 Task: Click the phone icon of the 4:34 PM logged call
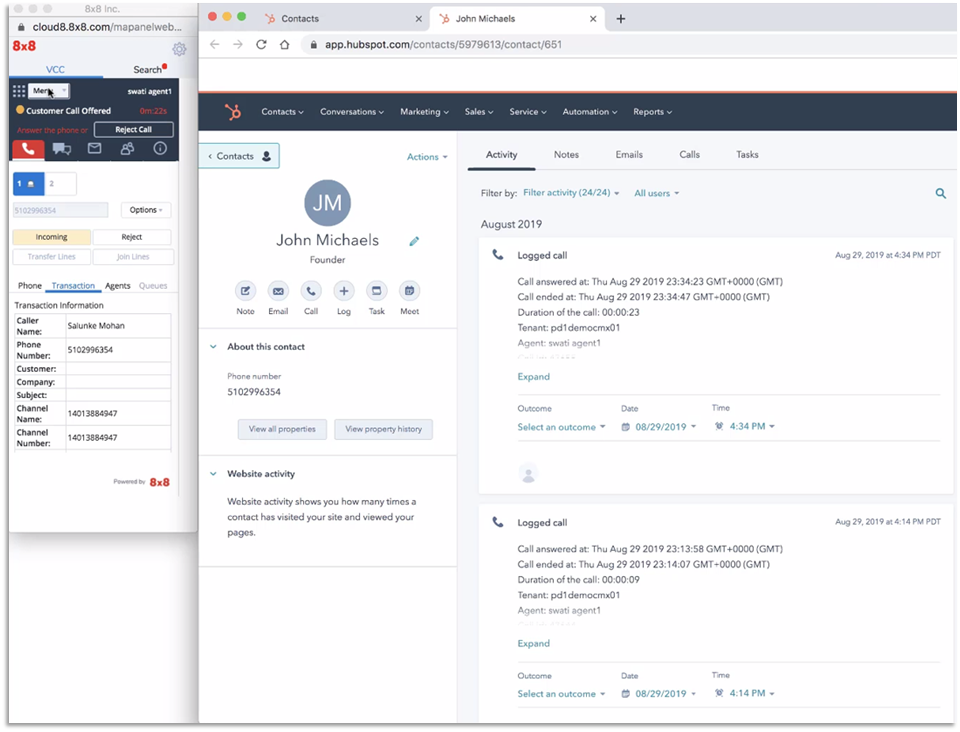498,255
